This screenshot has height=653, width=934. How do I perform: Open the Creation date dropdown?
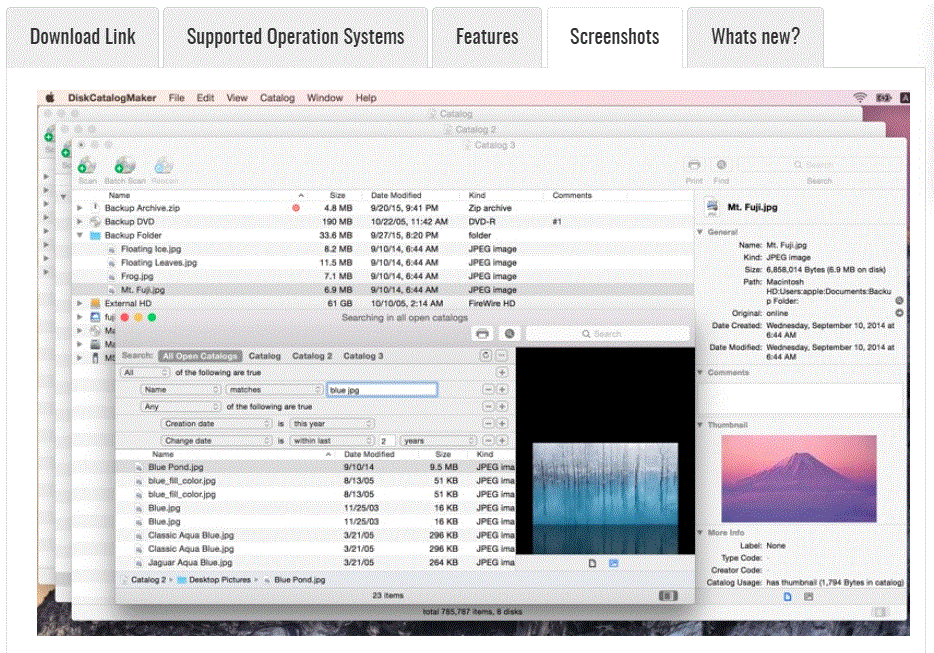pyautogui.click(x=217, y=424)
